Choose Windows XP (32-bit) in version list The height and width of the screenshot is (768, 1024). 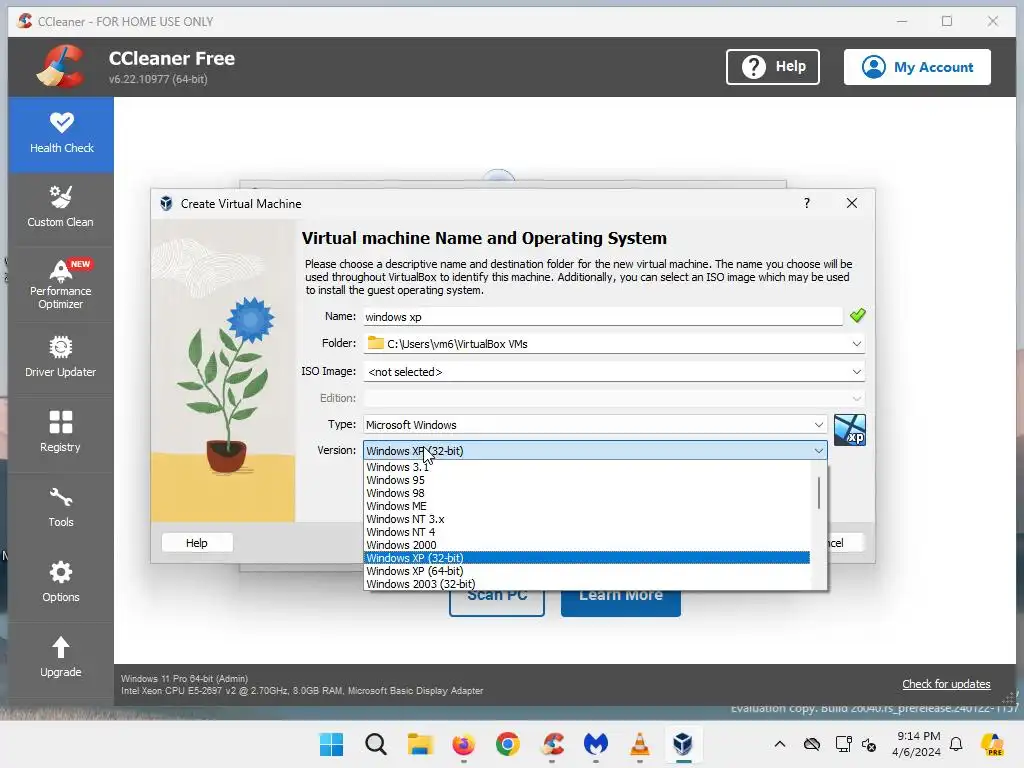point(586,558)
